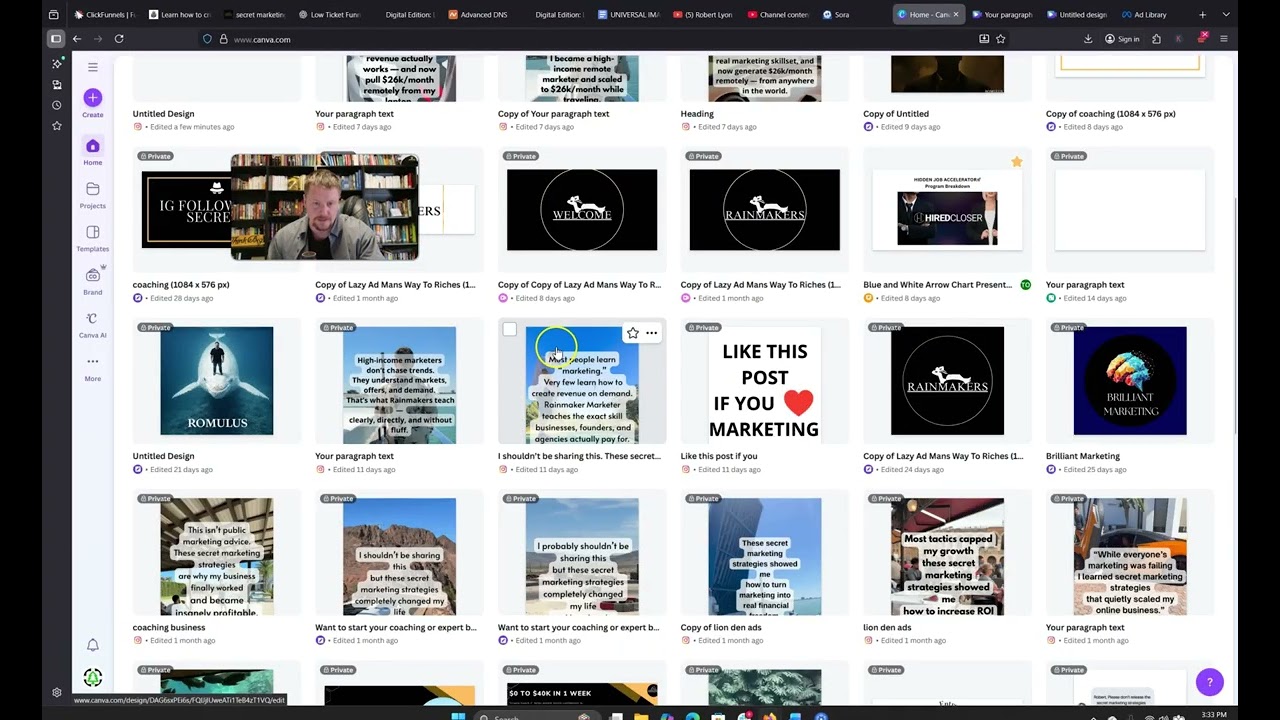Click 'Edited a few minutes ago' text
The image size is (1280, 720).
192,127
